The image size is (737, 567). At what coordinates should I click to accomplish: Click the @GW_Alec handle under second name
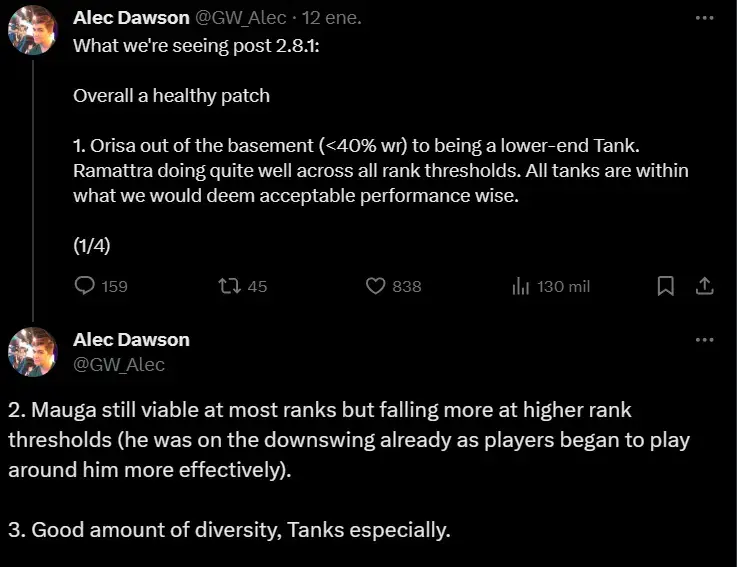[x=119, y=364]
